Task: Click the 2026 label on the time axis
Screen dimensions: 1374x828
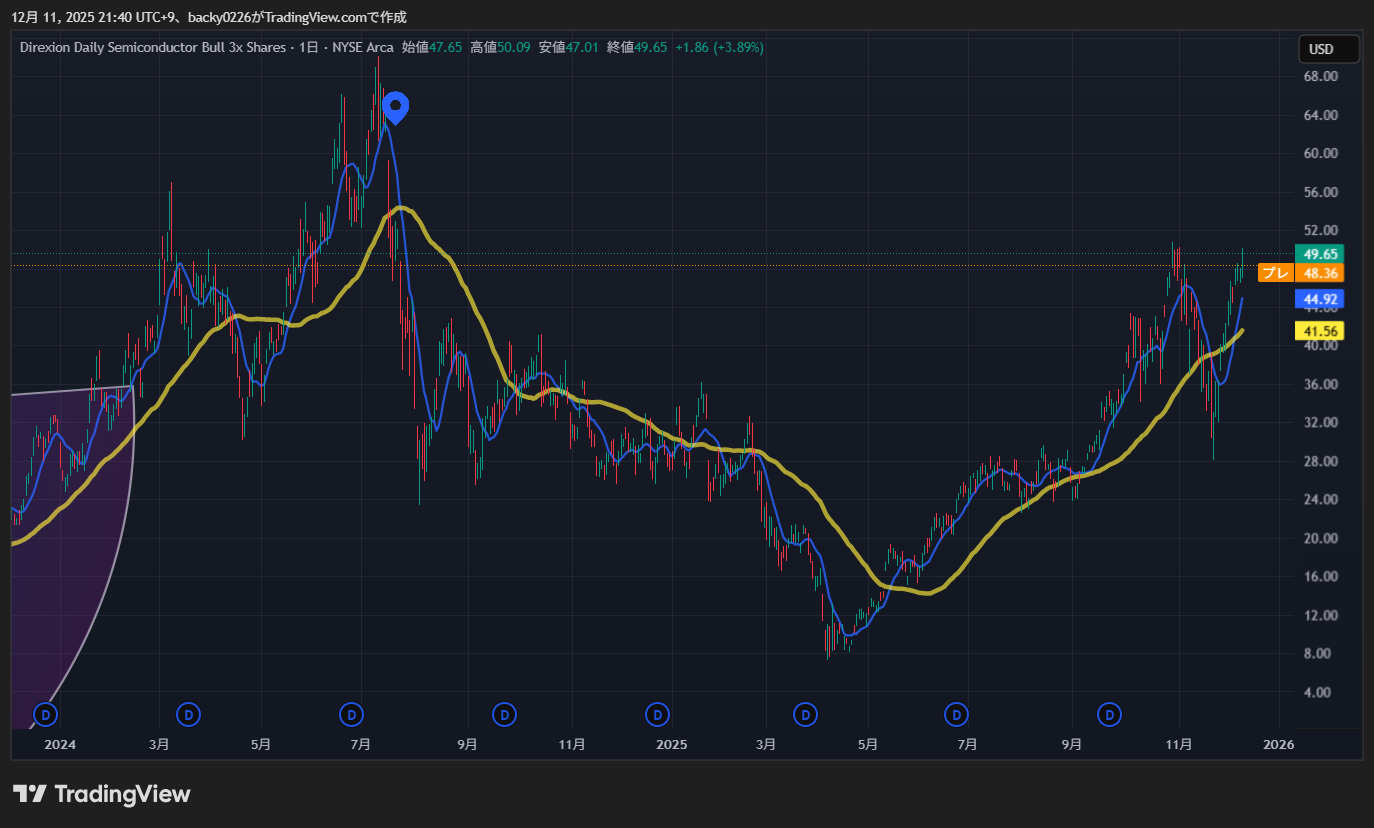Action: [1278, 745]
